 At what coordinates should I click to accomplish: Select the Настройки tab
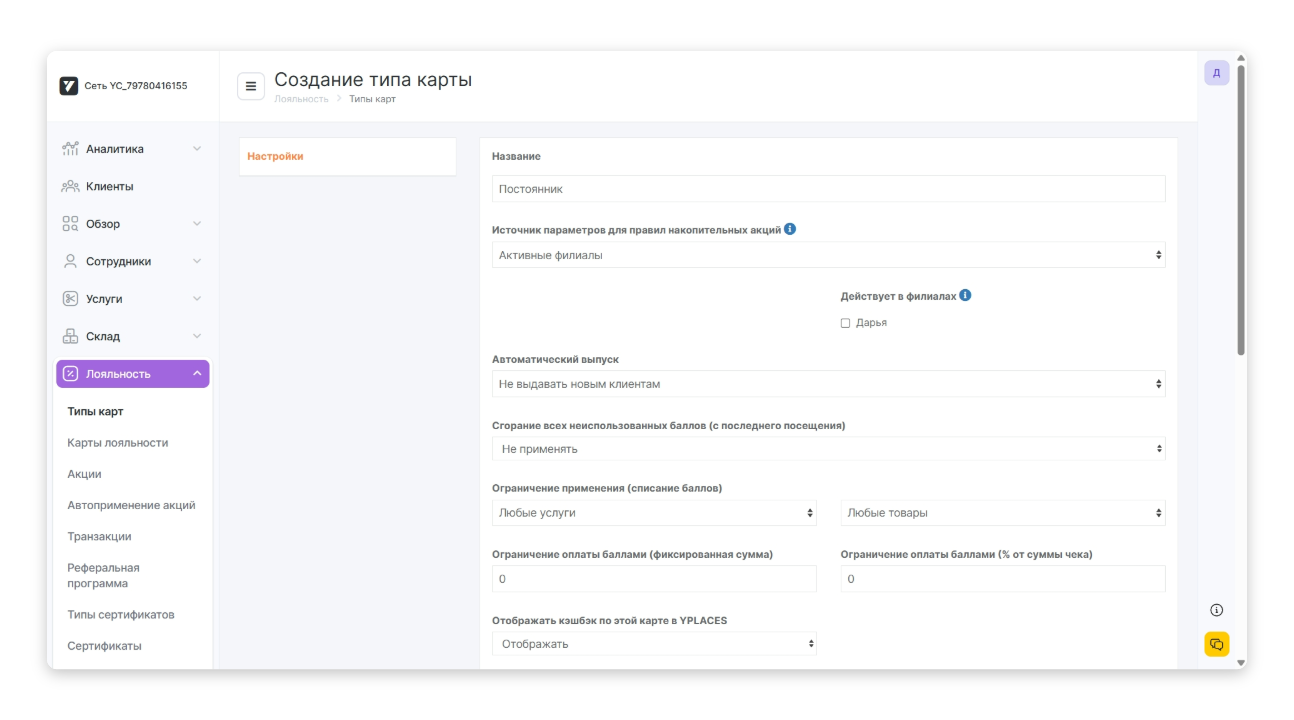click(x=275, y=156)
